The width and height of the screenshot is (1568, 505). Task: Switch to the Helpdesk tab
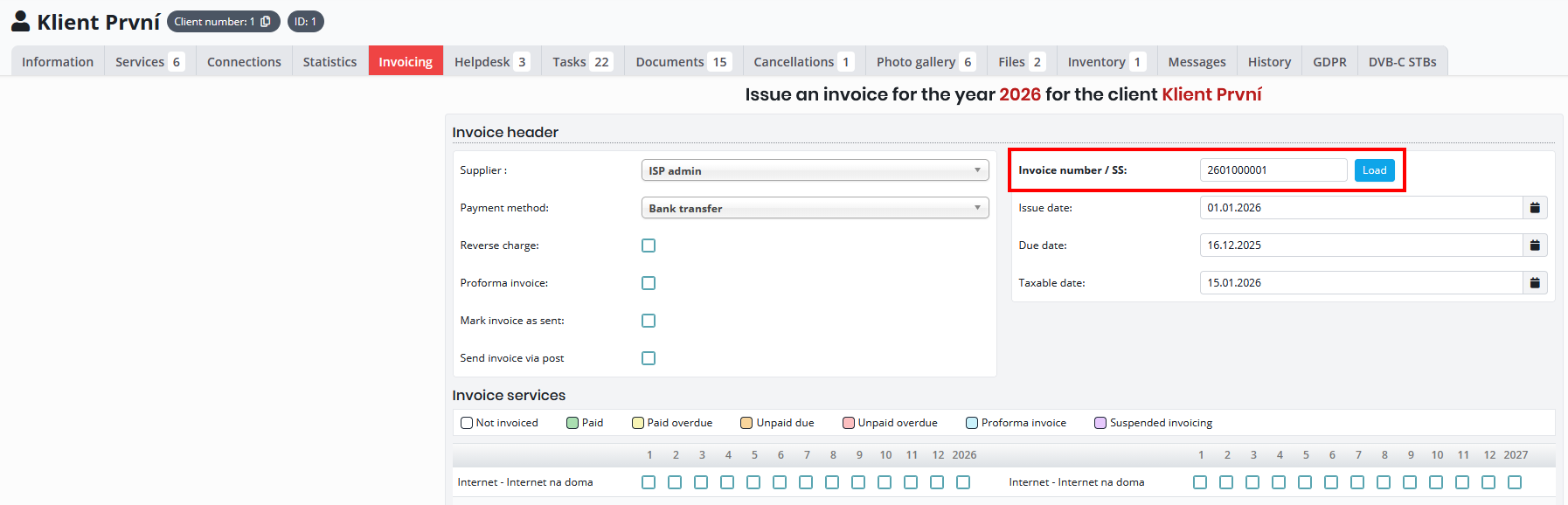point(491,62)
